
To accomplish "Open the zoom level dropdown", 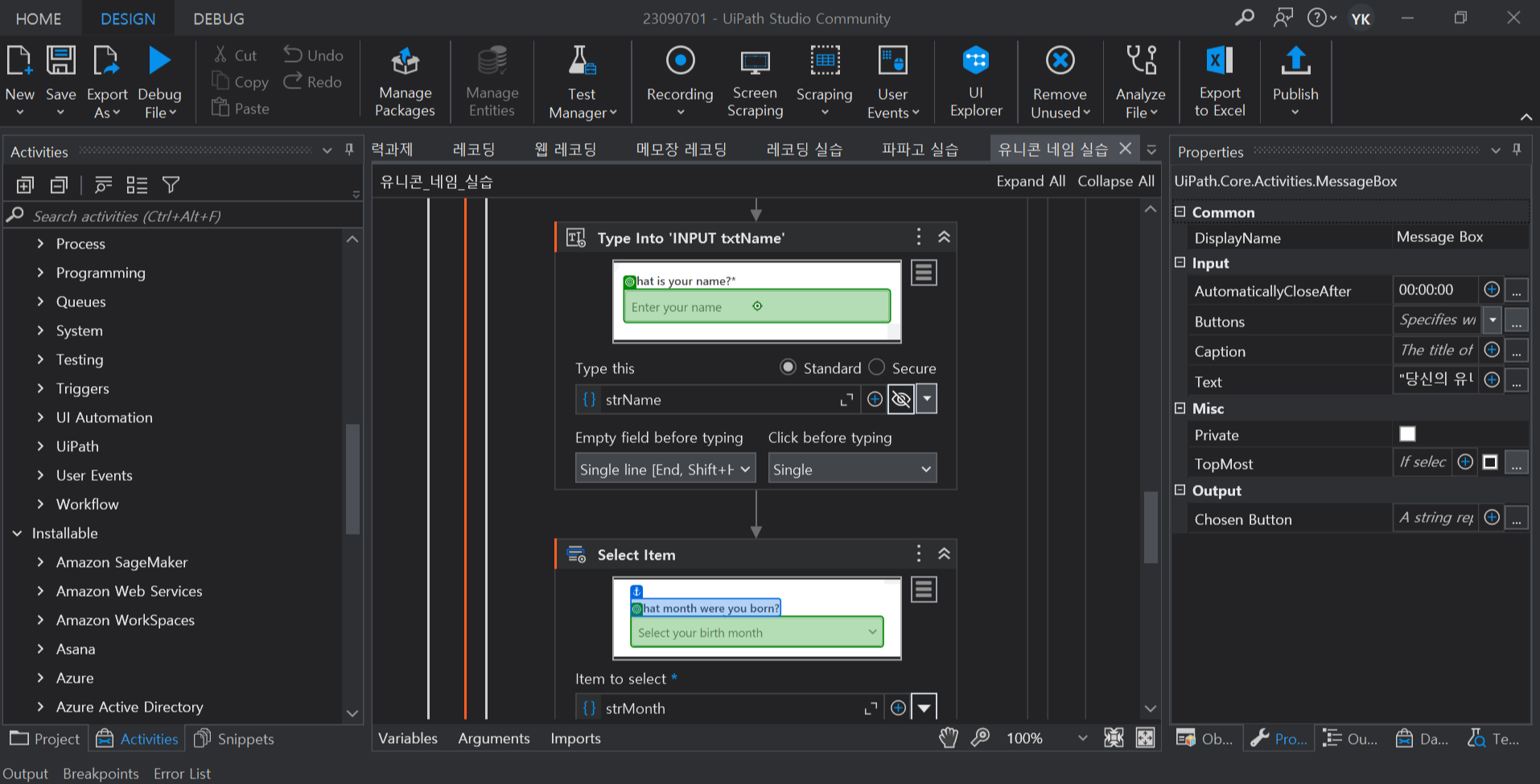I will coord(1082,738).
